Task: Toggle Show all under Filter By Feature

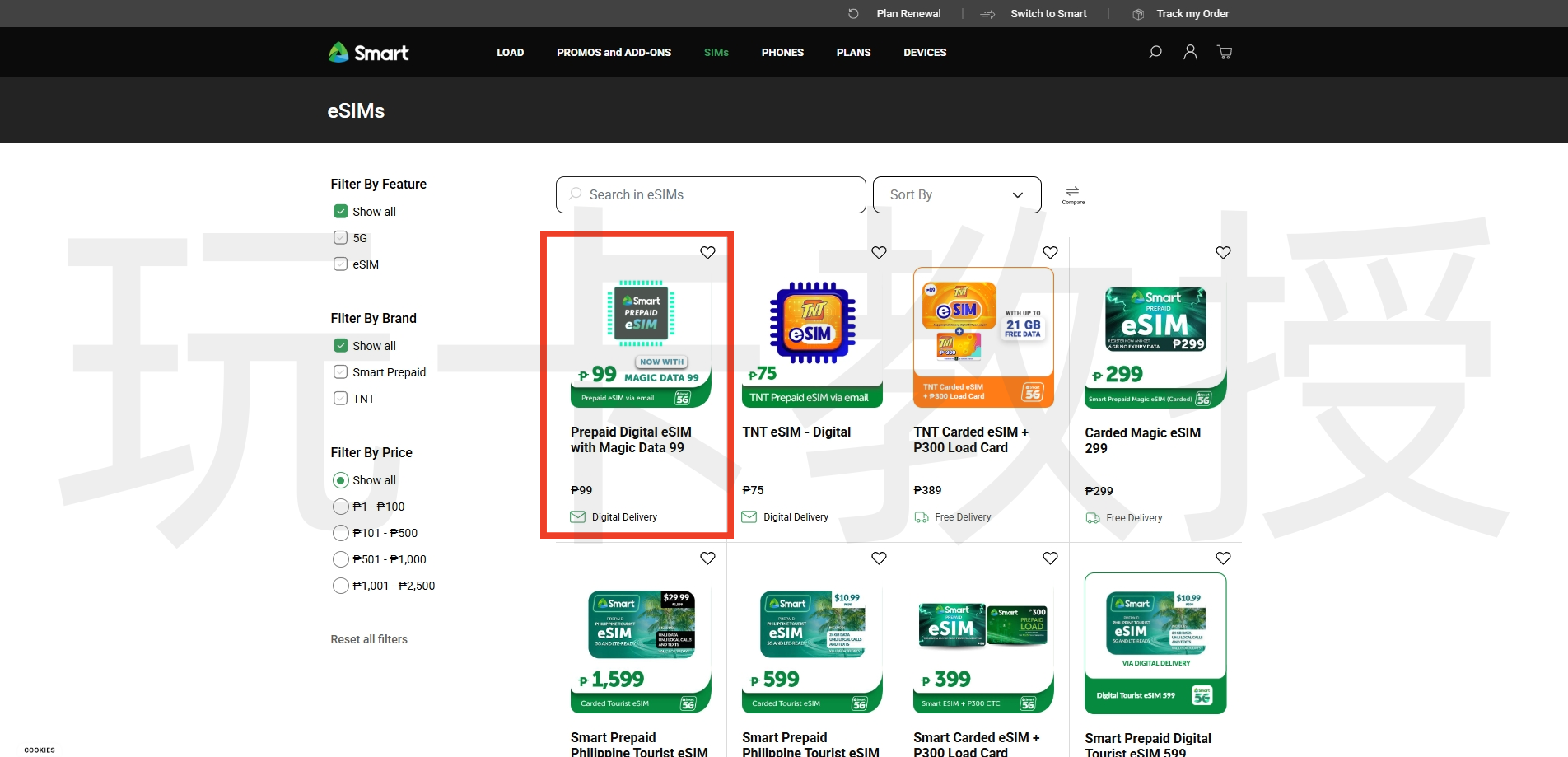Action: pos(341,212)
